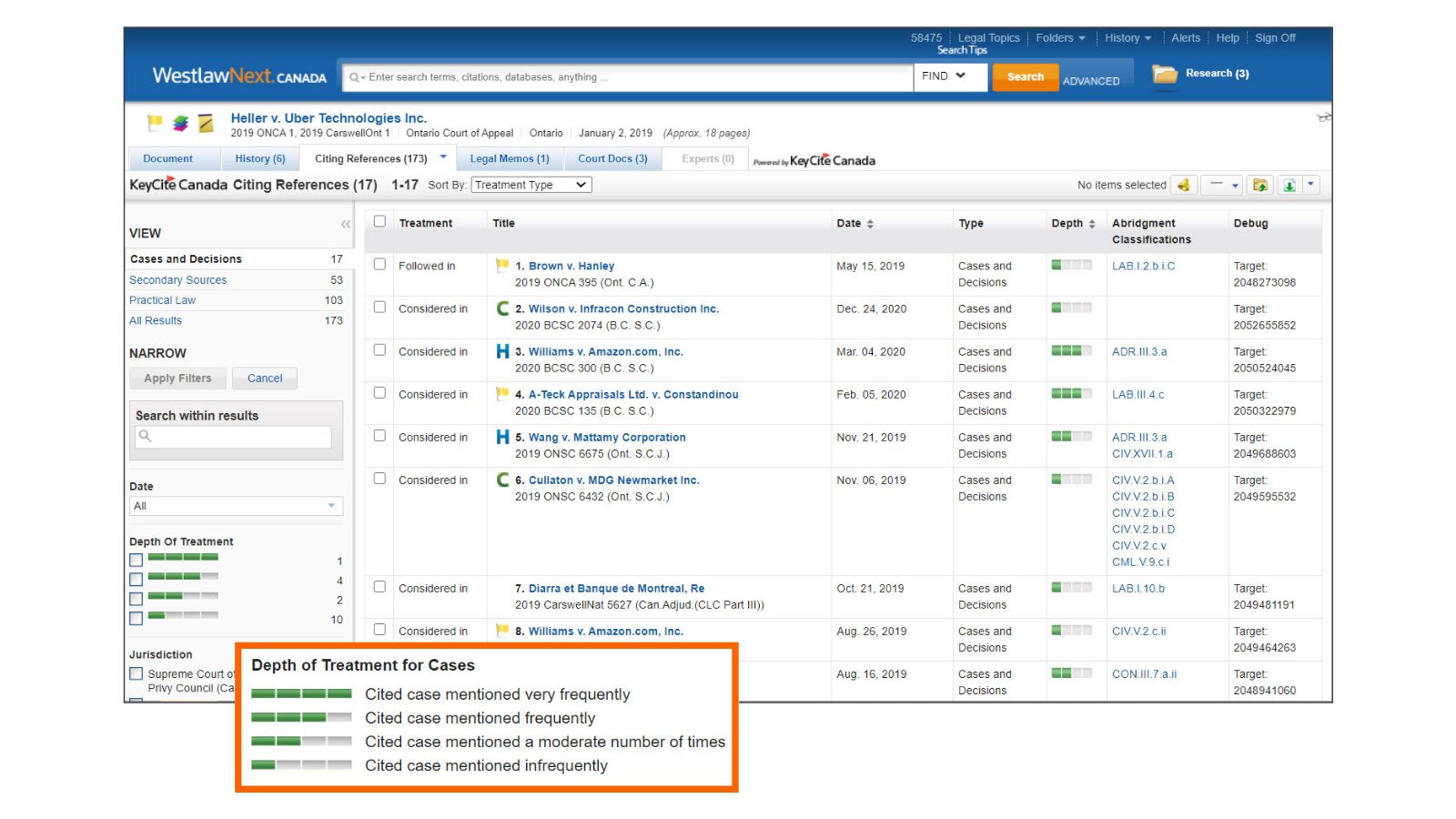Click the yellow flag next to Brown v. Hanley
This screenshot has width=1456, height=819.
[x=502, y=265]
